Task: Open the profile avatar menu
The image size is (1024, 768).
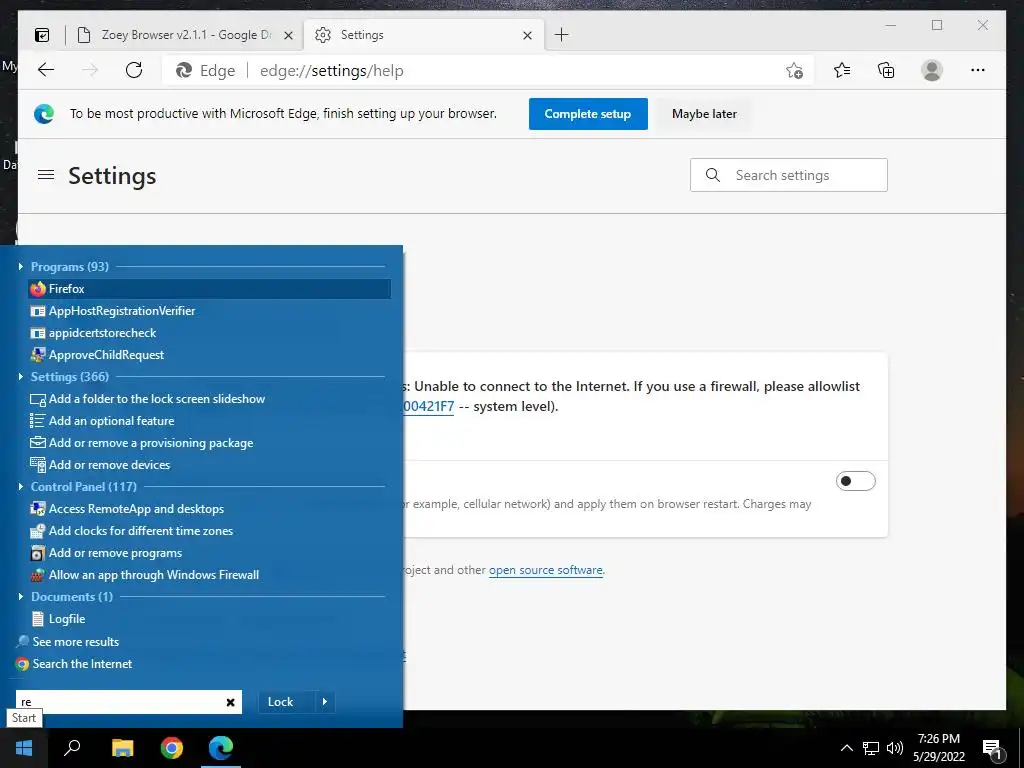Action: 932,70
